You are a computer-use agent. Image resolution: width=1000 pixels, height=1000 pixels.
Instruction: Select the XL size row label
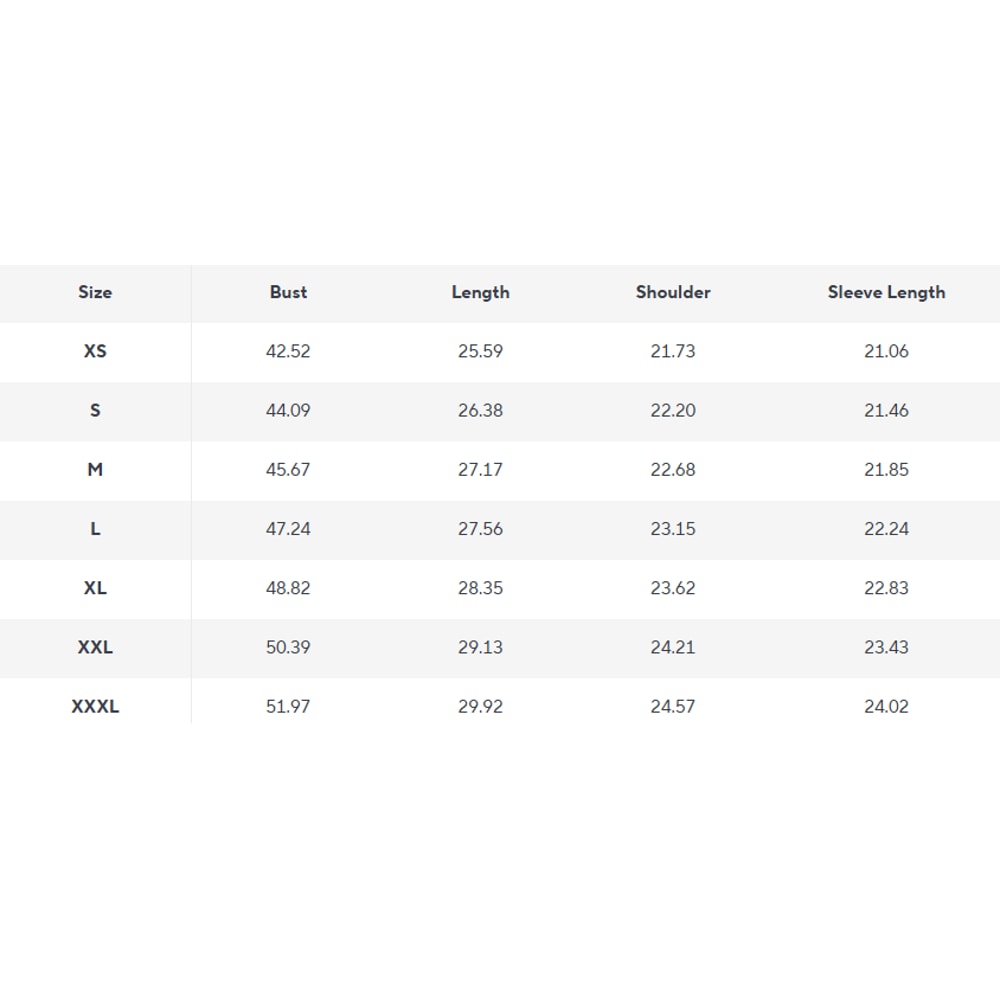(x=95, y=588)
